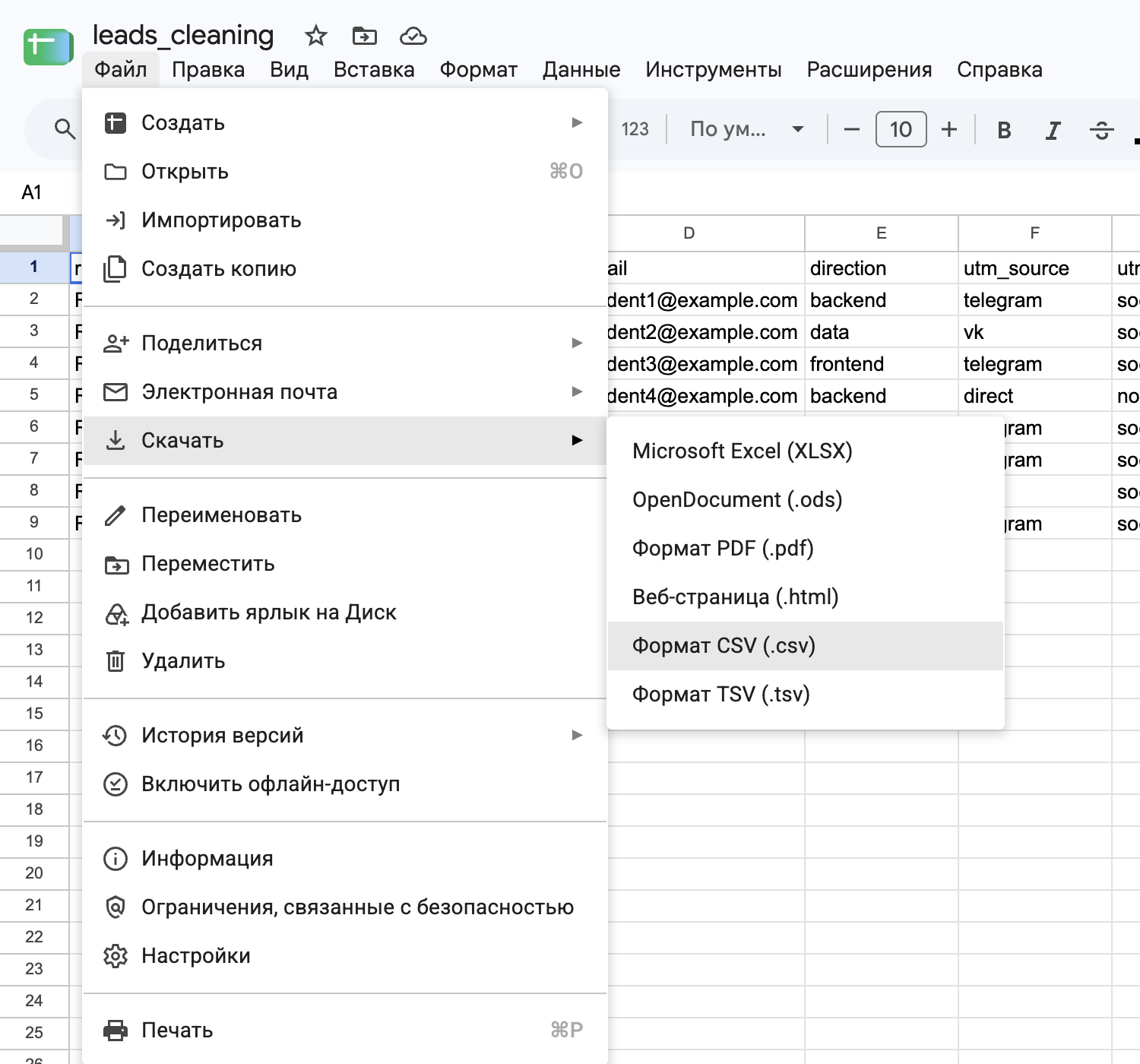Expand the Поделиться submenu
Image resolution: width=1140 pixels, height=1064 pixels.
tap(344, 344)
